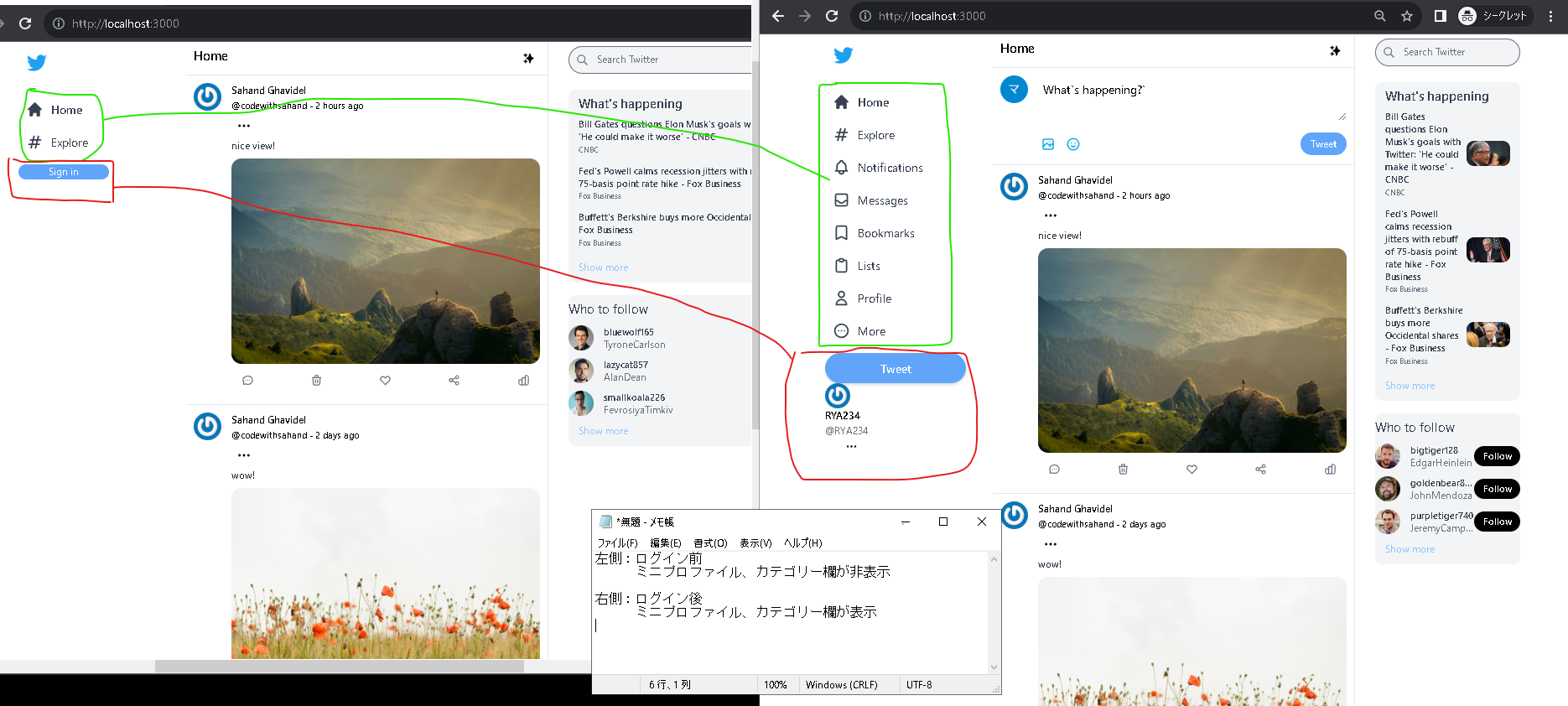Open ファイル(F) menu in Notepad
The height and width of the screenshot is (706, 1568).
point(617,543)
